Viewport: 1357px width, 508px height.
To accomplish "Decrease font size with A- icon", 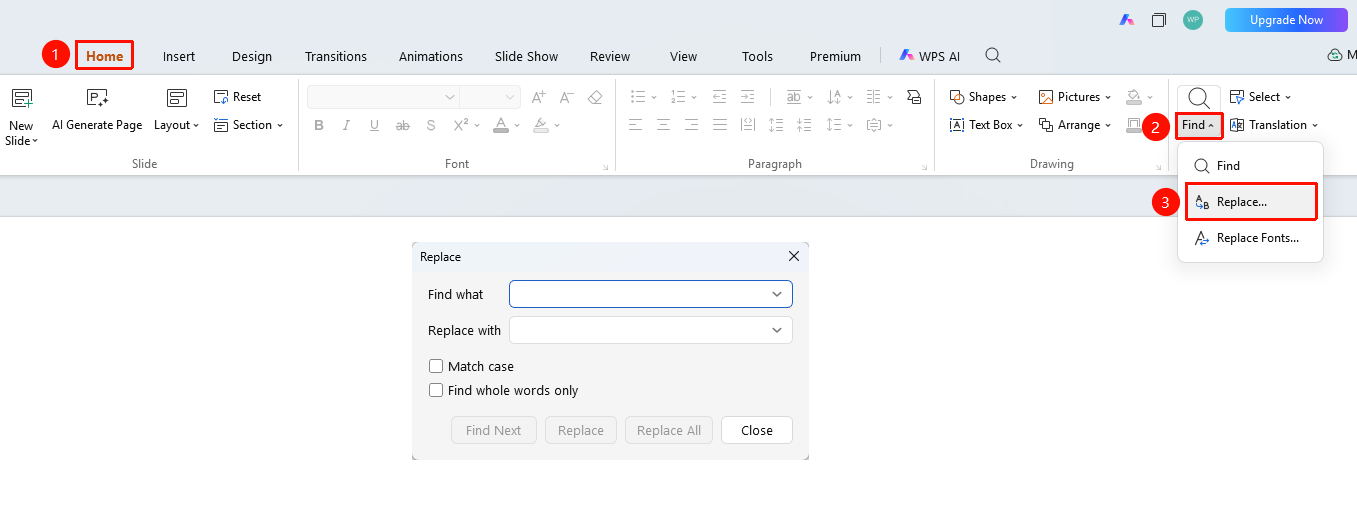I will point(567,97).
